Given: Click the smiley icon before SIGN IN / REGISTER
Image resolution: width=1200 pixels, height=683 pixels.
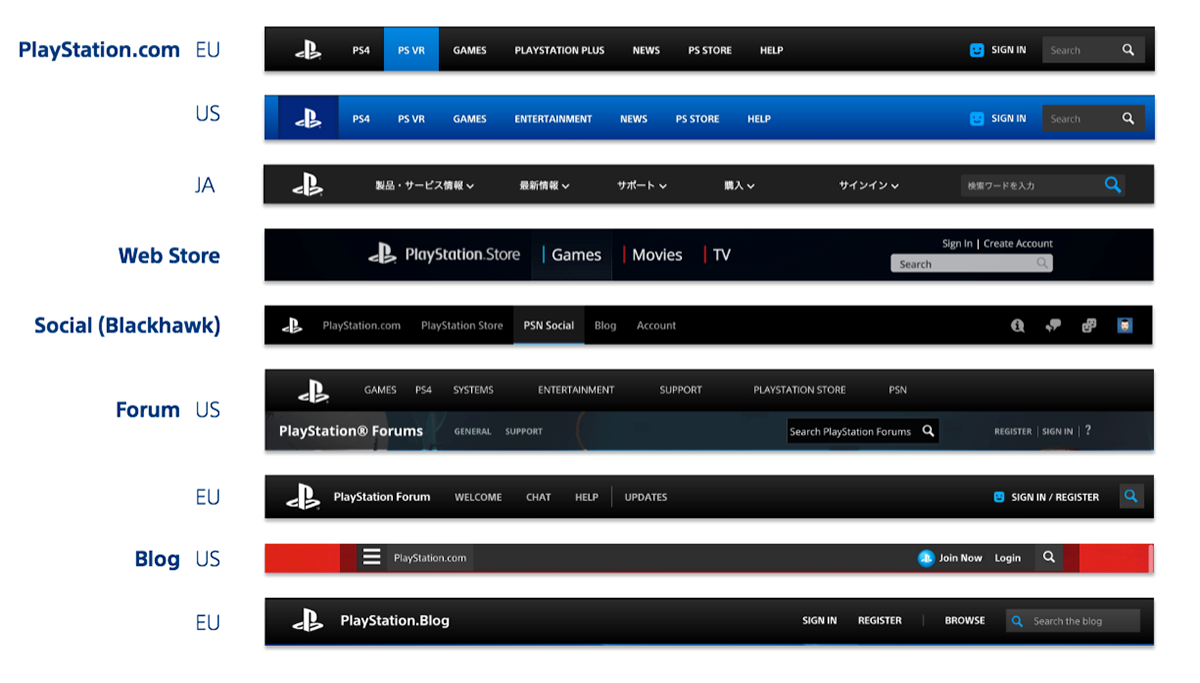Looking at the screenshot, I should tap(999, 497).
